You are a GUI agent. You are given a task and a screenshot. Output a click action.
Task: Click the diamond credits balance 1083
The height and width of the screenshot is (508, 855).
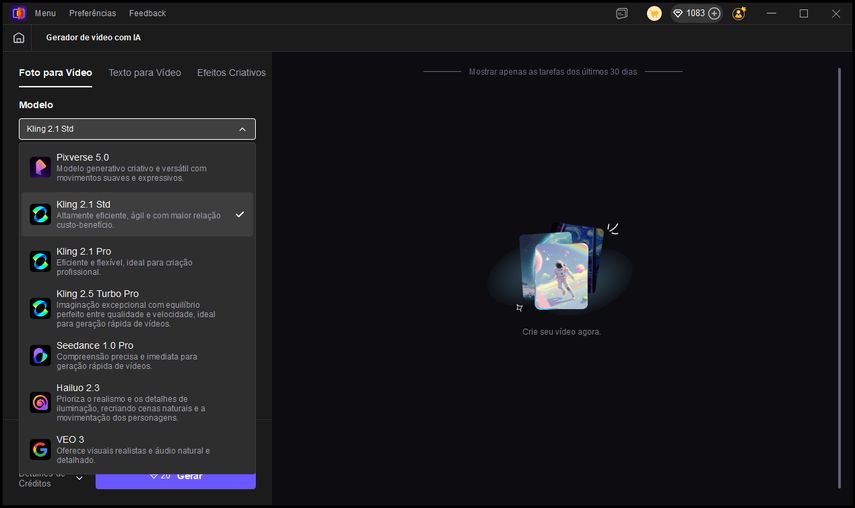click(689, 13)
